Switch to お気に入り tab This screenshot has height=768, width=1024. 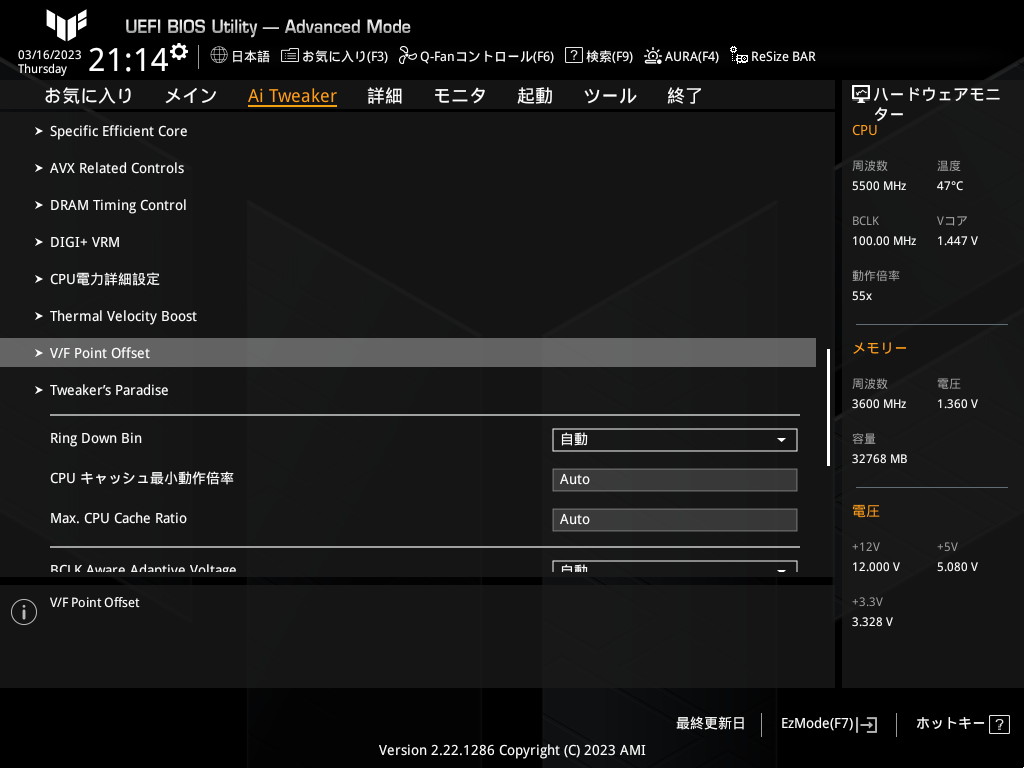(x=89, y=95)
